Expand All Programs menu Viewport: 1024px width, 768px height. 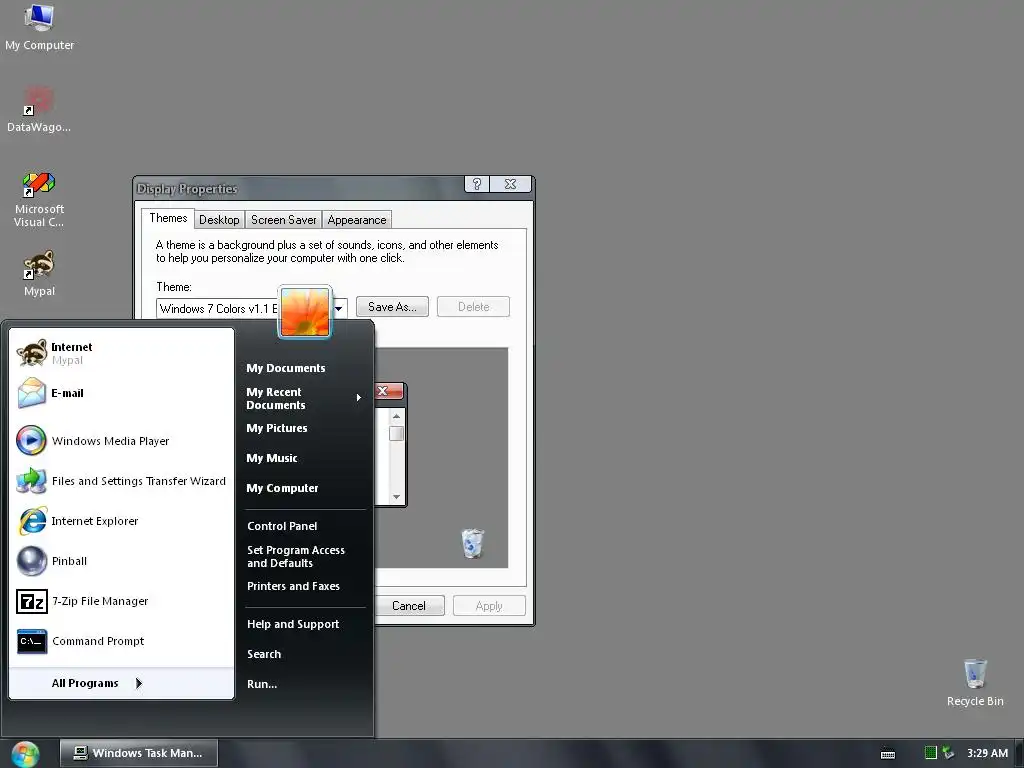click(x=121, y=683)
